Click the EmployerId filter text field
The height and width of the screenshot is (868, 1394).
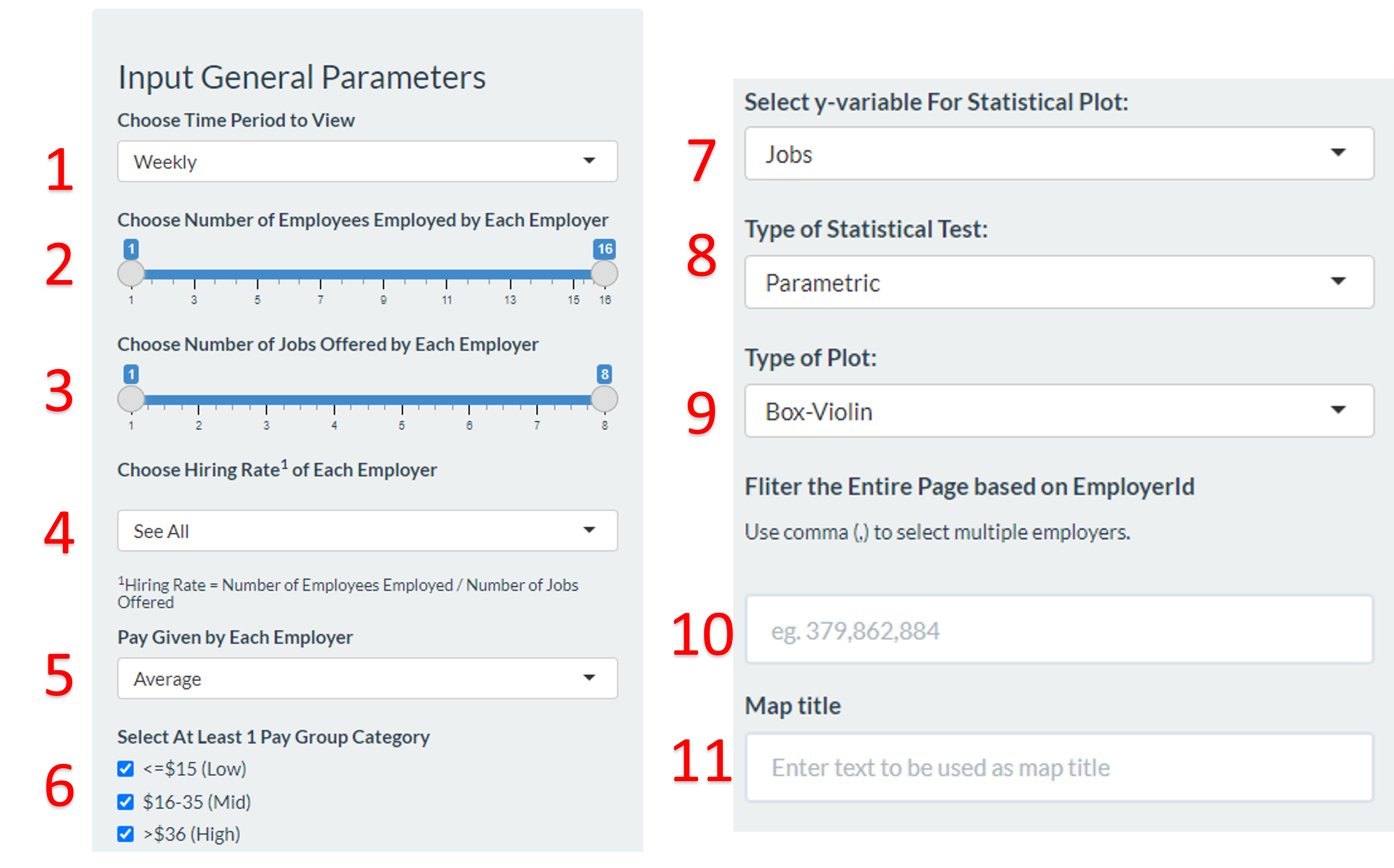click(1059, 630)
